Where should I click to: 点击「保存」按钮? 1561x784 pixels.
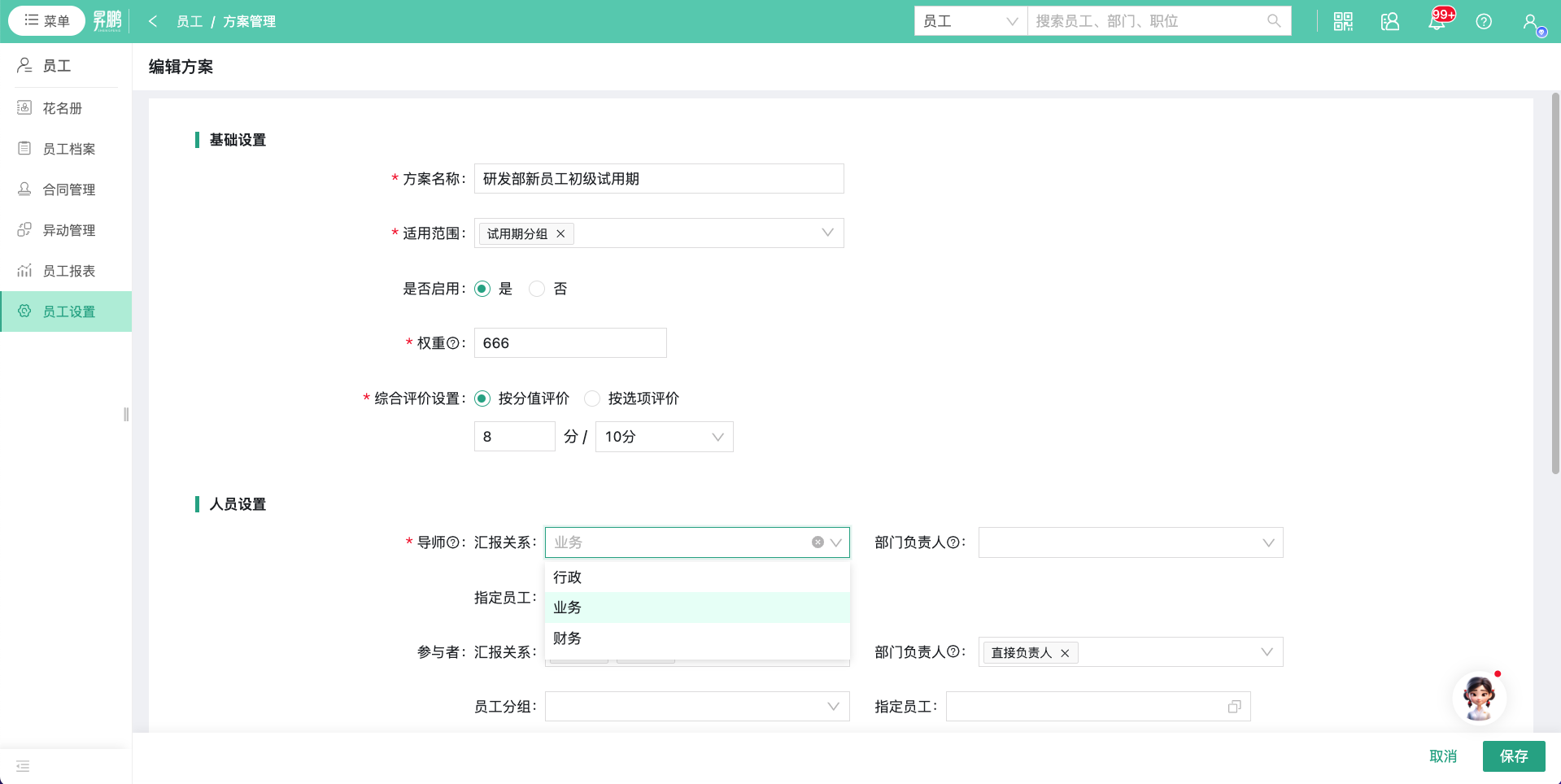coord(1513,756)
